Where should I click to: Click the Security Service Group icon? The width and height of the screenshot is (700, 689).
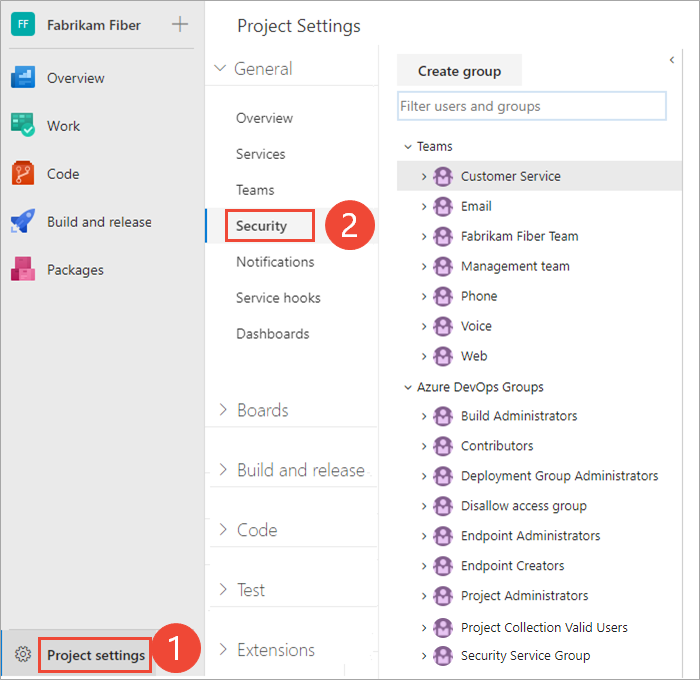443,656
